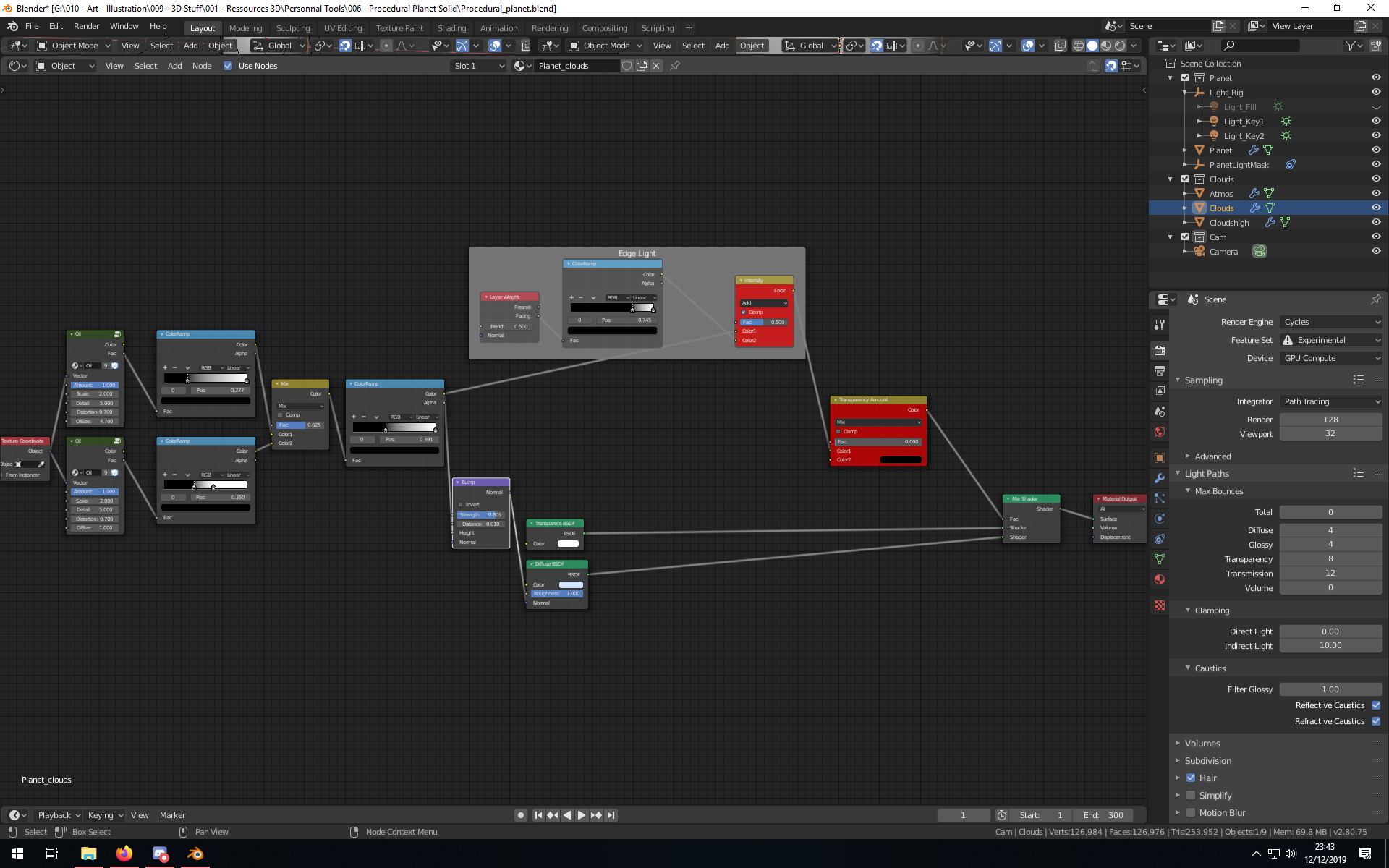Disable the Reflective Caustics checkbox
1389x868 pixels.
(1375, 705)
